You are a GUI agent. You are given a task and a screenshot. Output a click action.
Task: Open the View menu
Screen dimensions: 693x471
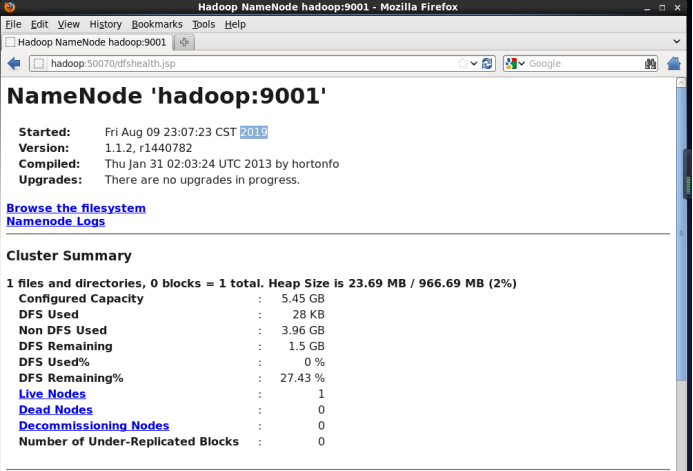coord(69,24)
